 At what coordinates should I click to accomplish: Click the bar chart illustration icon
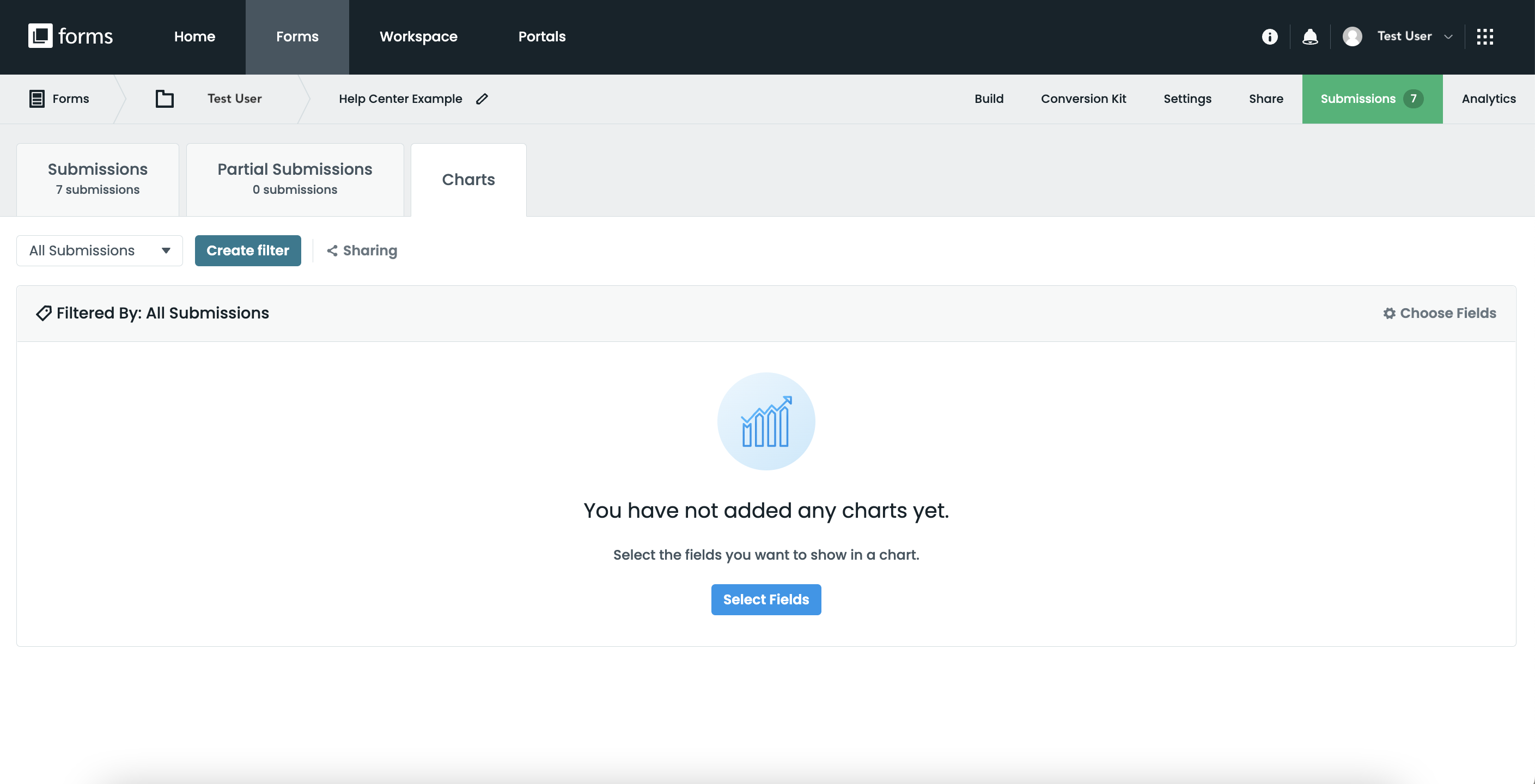click(766, 422)
